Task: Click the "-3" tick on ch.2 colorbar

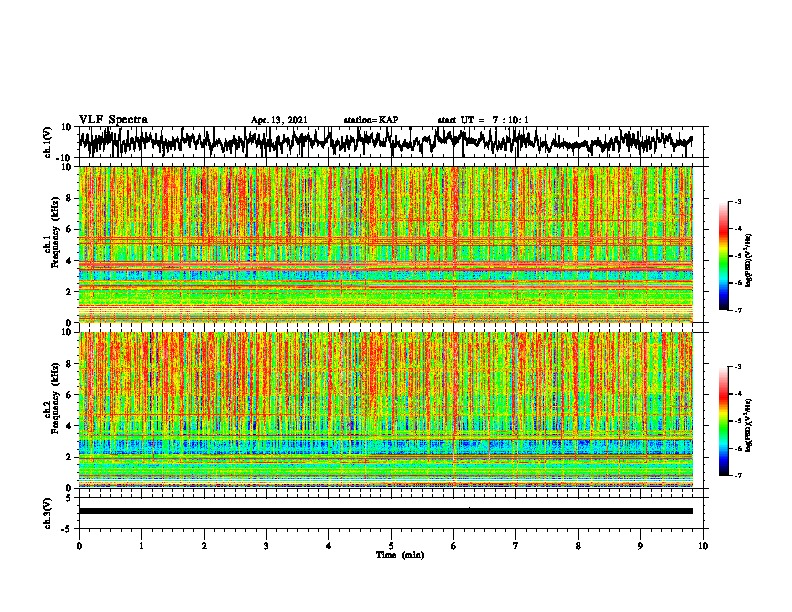Action: click(x=737, y=367)
